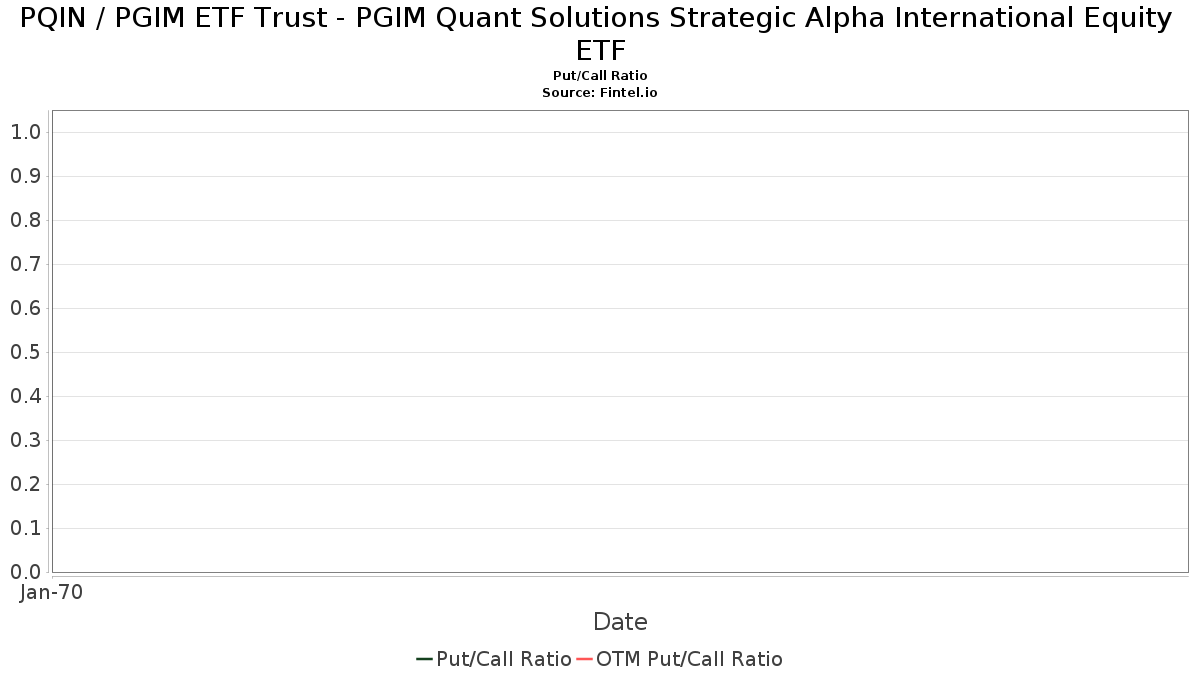The height and width of the screenshot is (675, 1200).
Task: Click the 0.5 y-axis tick label
Action: tap(25, 352)
